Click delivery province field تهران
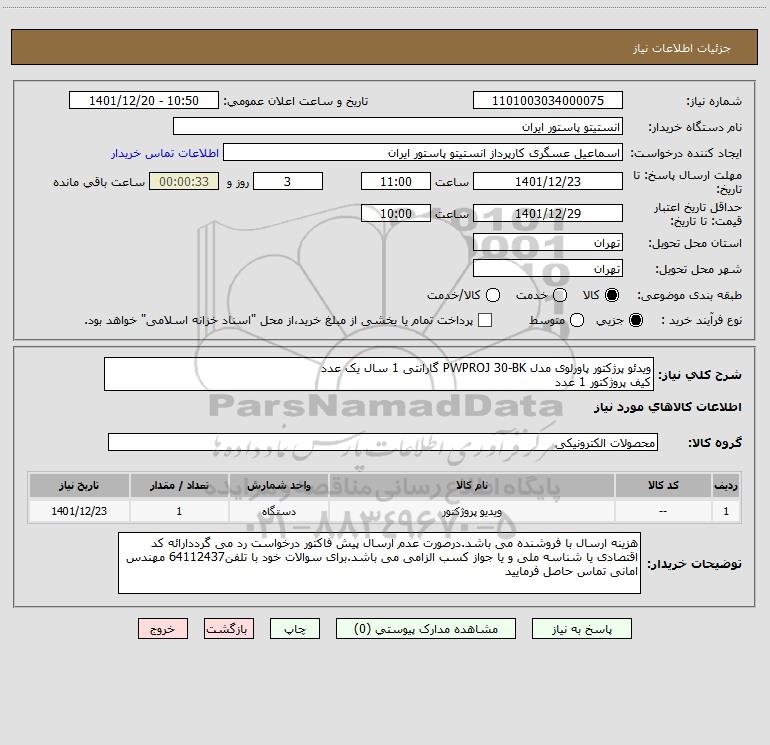The height and width of the screenshot is (745, 770). pyautogui.click(x=548, y=243)
